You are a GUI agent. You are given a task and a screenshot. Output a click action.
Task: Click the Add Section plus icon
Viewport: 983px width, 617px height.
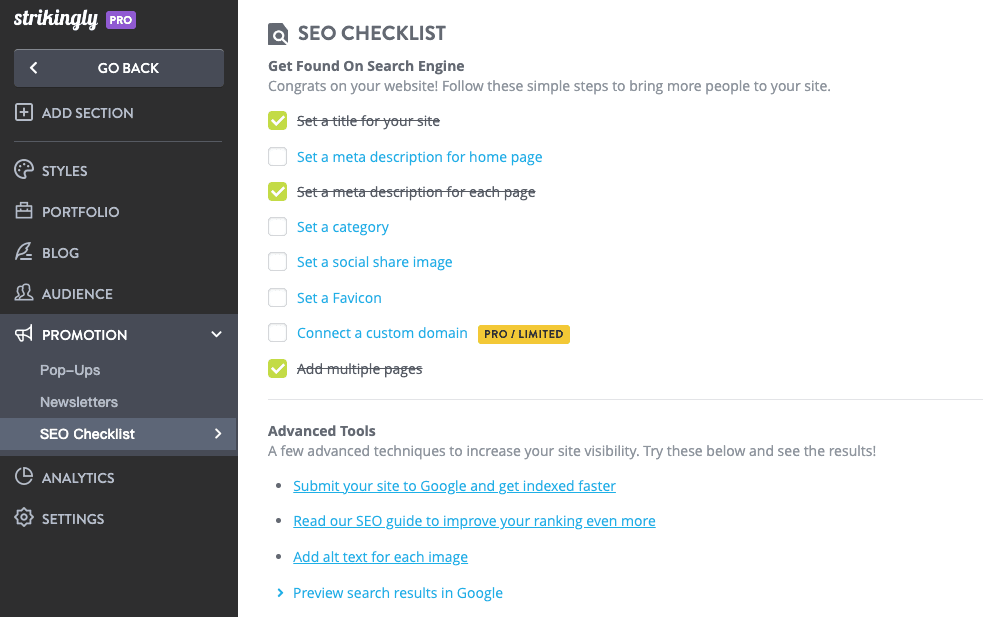[24, 113]
